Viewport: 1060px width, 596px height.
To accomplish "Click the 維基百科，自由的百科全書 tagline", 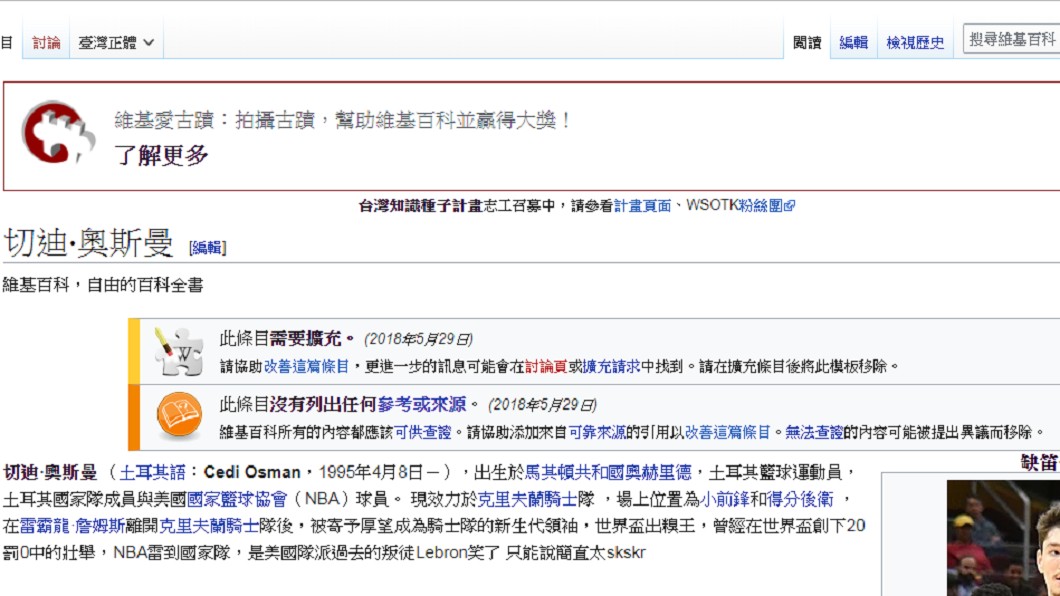I will click(x=103, y=285).
